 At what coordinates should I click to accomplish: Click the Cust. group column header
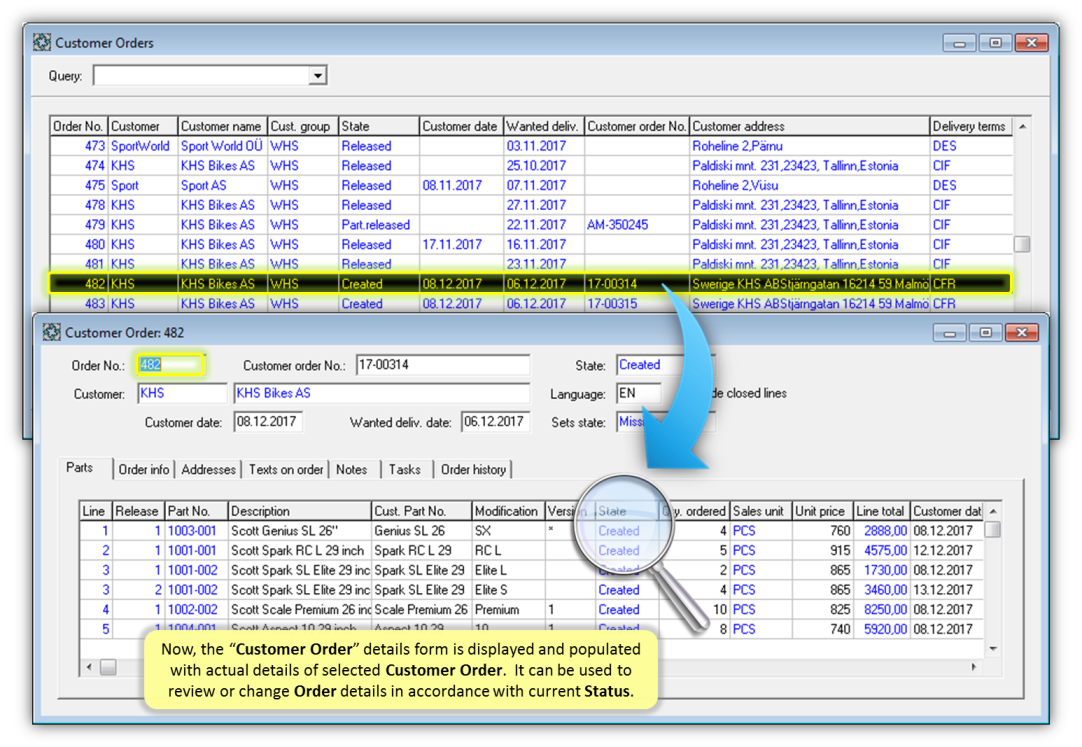click(x=302, y=126)
